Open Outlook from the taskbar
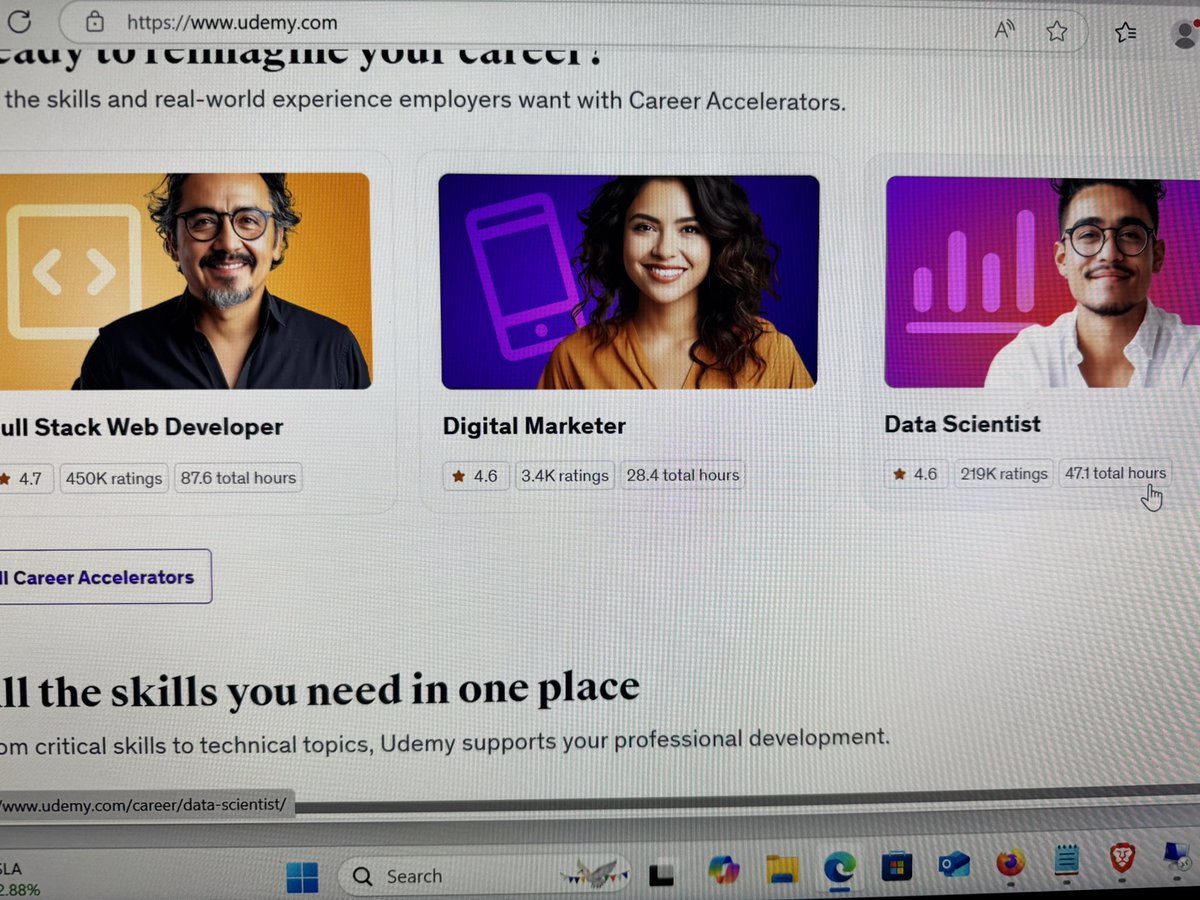Viewport: 1200px width, 900px height. pos(953,864)
